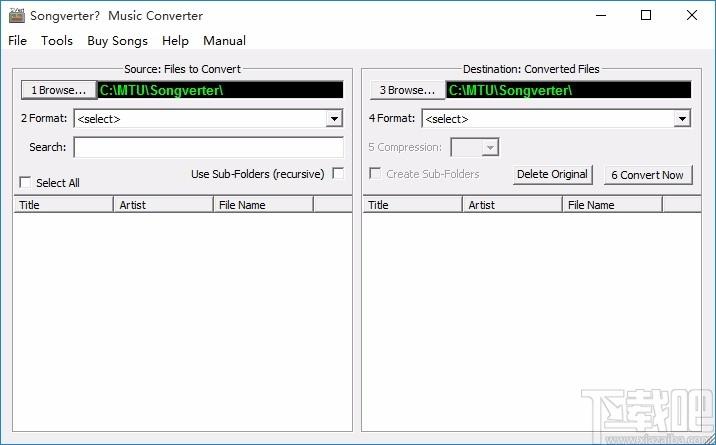Viewport: 716px width, 445px height.
Task: Toggle the Create Sub-Folders checkbox
Action: [375, 173]
